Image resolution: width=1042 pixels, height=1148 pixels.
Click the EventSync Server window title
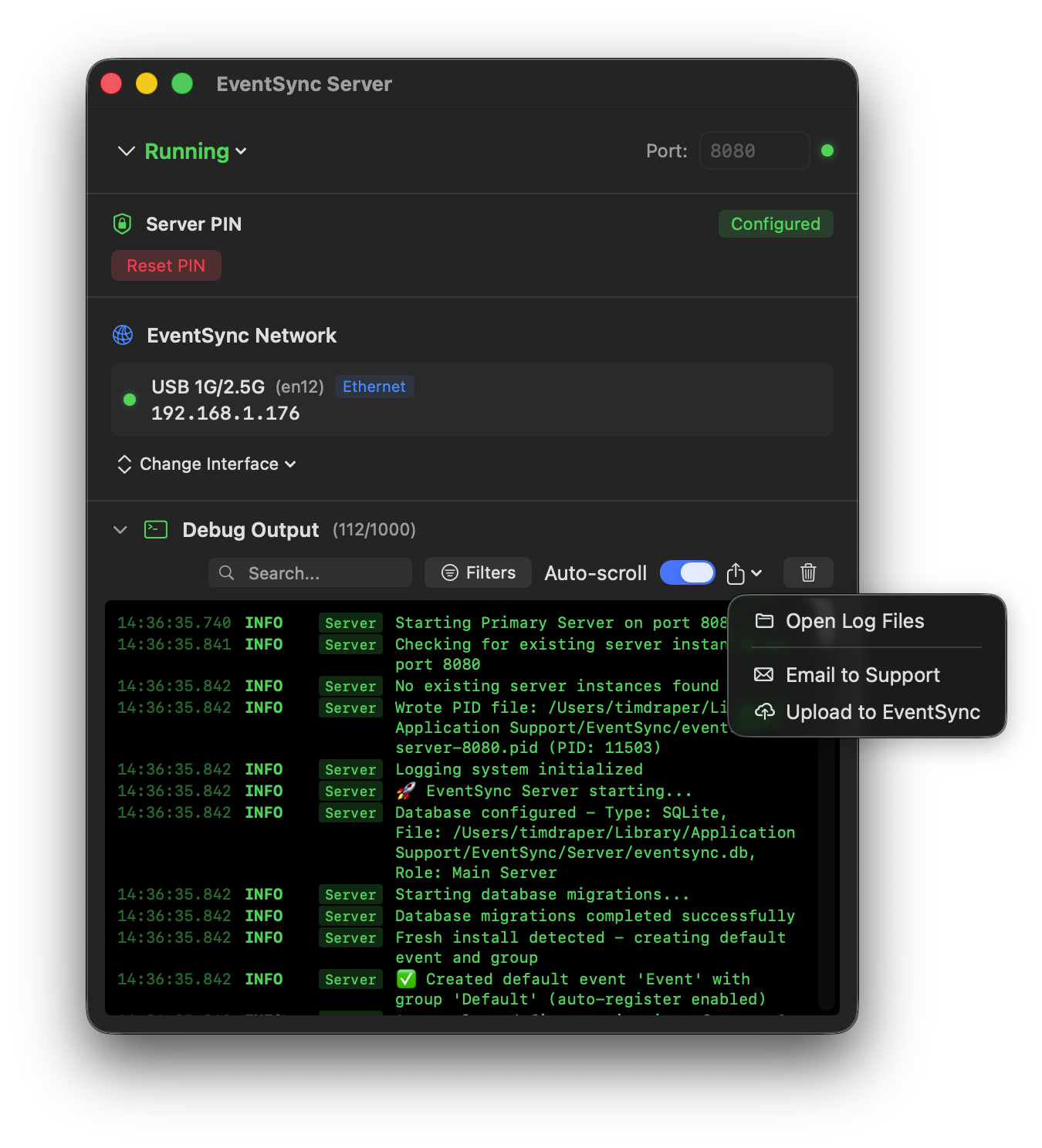coord(304,84)
